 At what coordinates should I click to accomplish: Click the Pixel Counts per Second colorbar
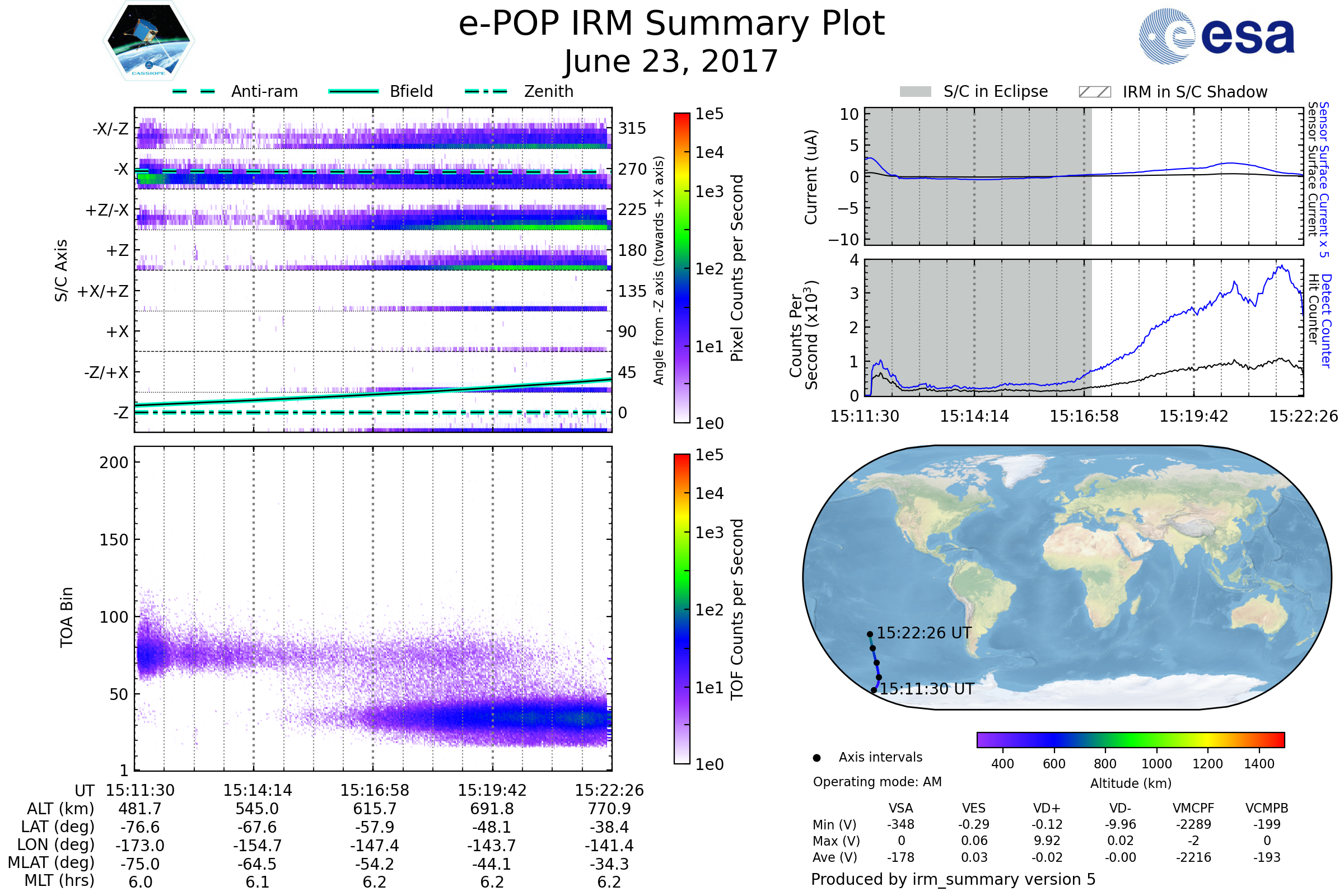click(x=682, y=268)
